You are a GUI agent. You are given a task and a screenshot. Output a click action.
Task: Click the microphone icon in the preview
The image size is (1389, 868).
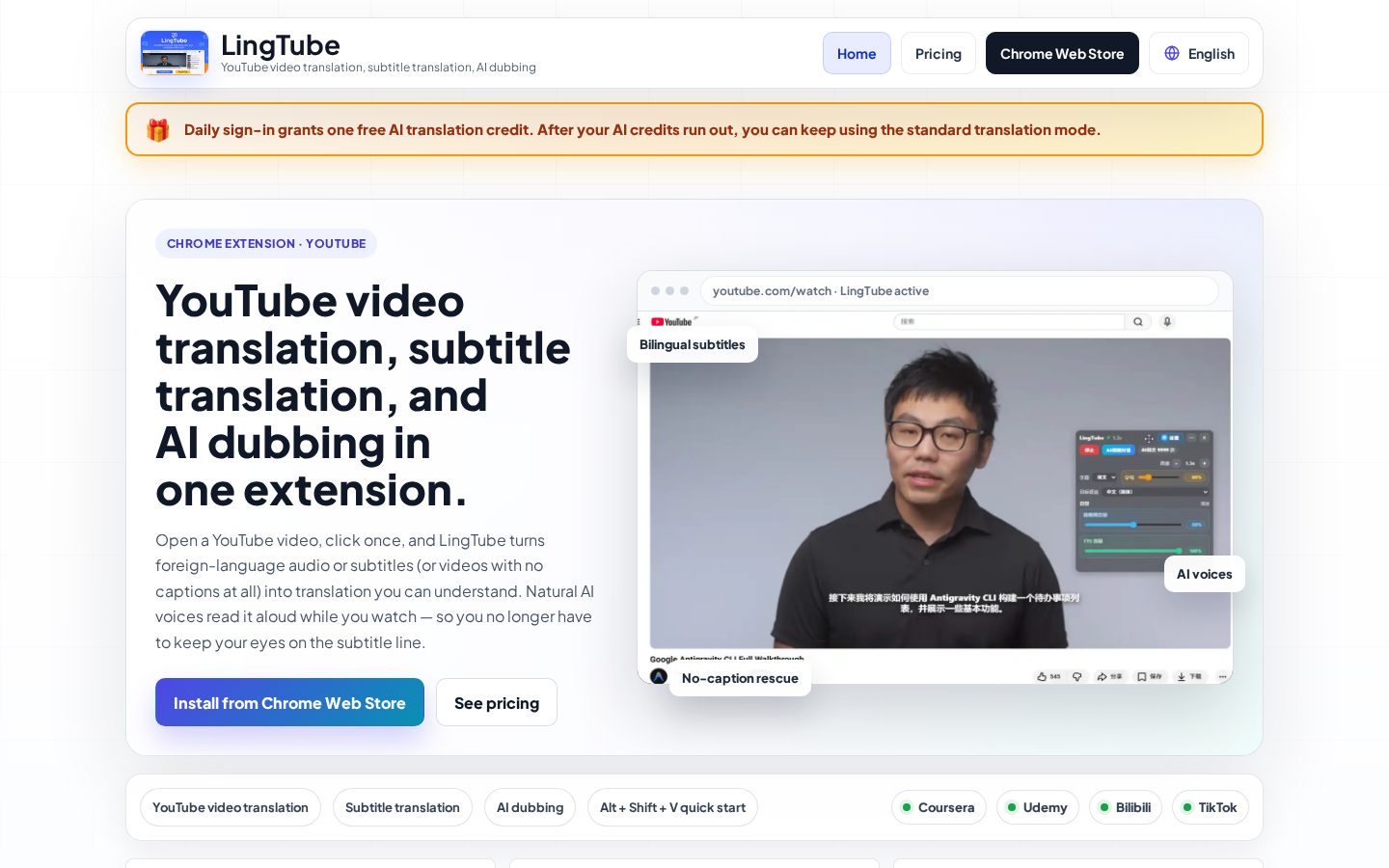coord(1167,322)
